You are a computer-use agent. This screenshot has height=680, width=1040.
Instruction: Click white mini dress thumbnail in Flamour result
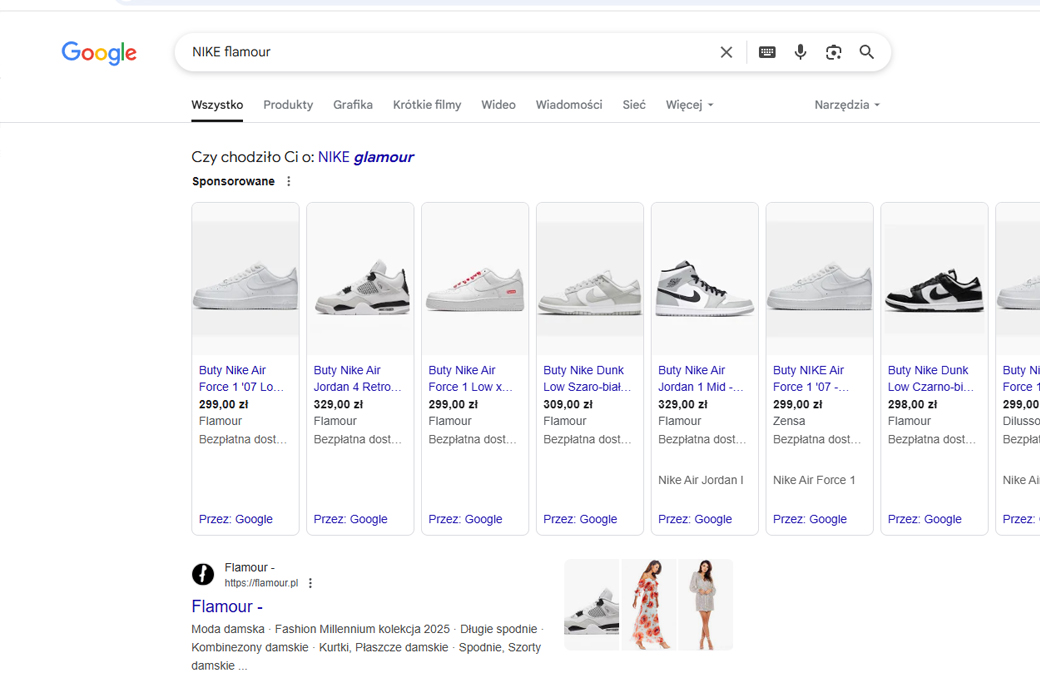(x=706, y=604)
